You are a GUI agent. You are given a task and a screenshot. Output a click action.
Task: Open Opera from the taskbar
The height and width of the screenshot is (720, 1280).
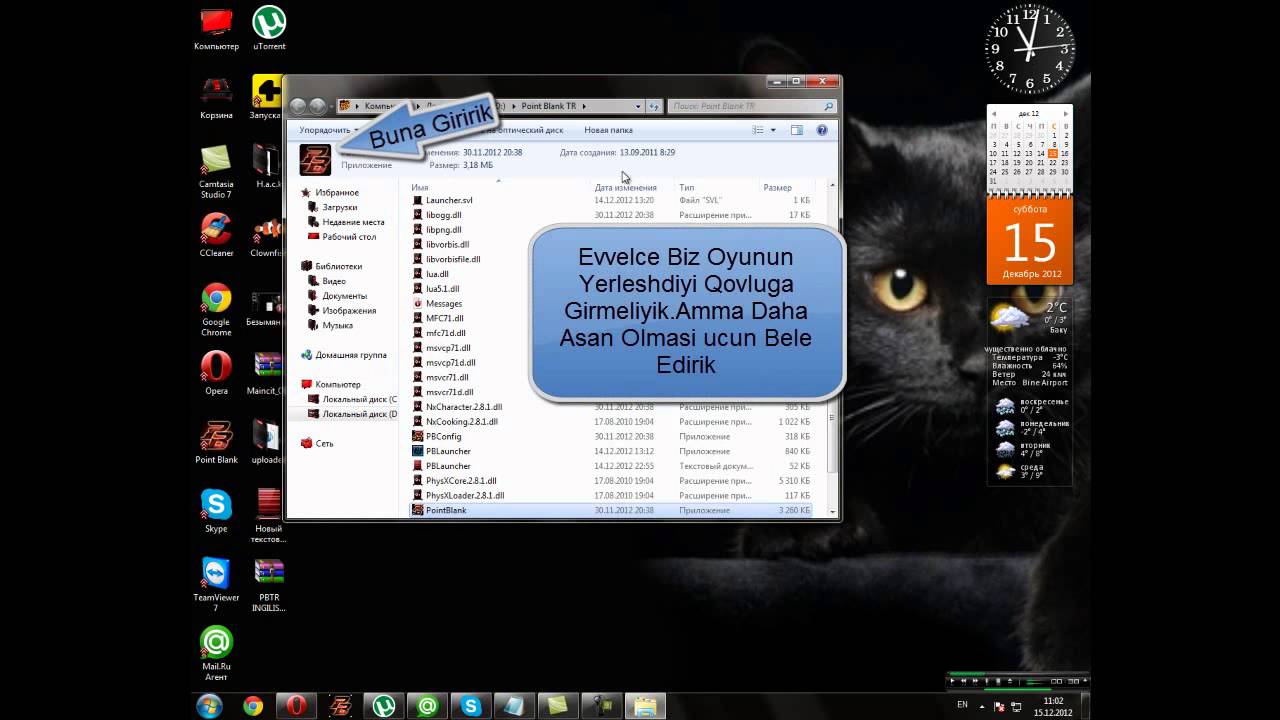point(297,706)
